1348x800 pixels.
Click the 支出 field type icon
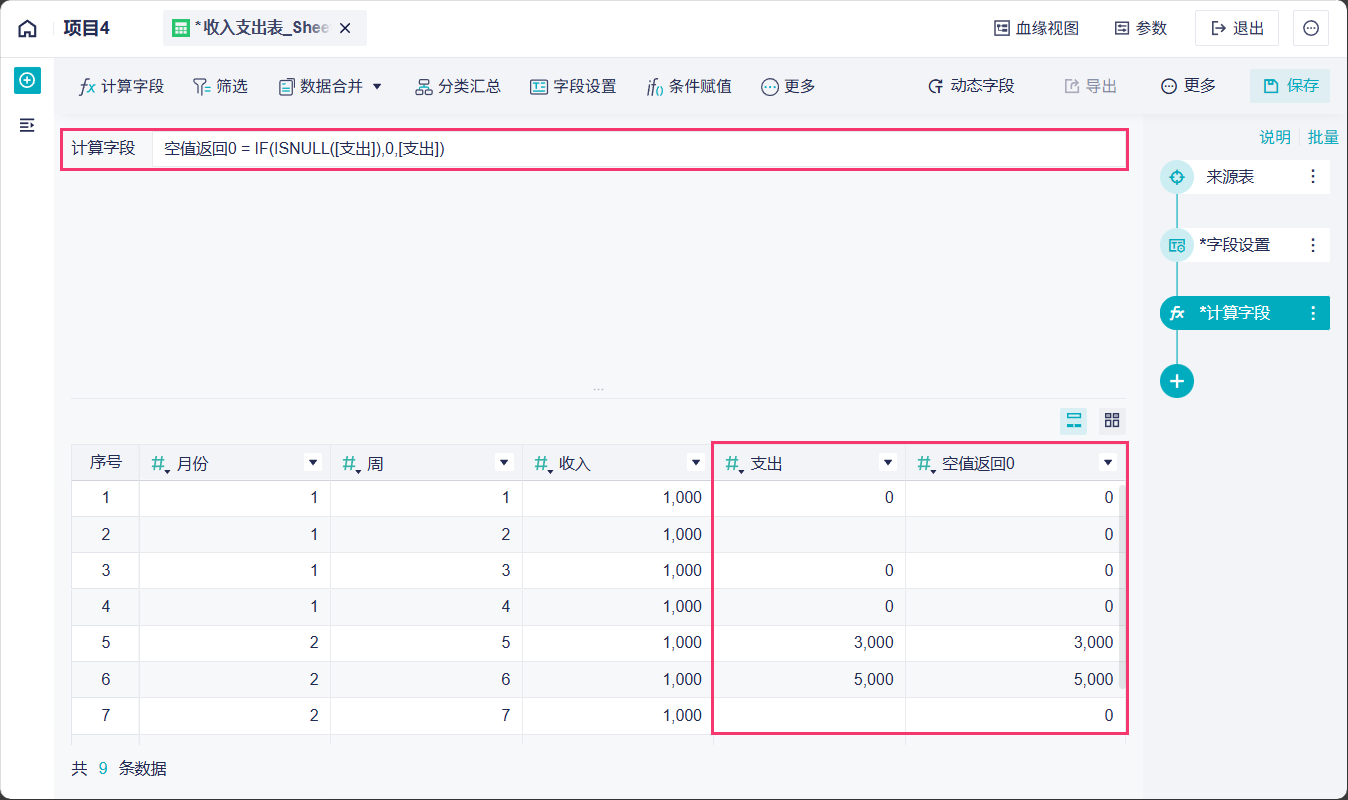(x=734, y=463)
